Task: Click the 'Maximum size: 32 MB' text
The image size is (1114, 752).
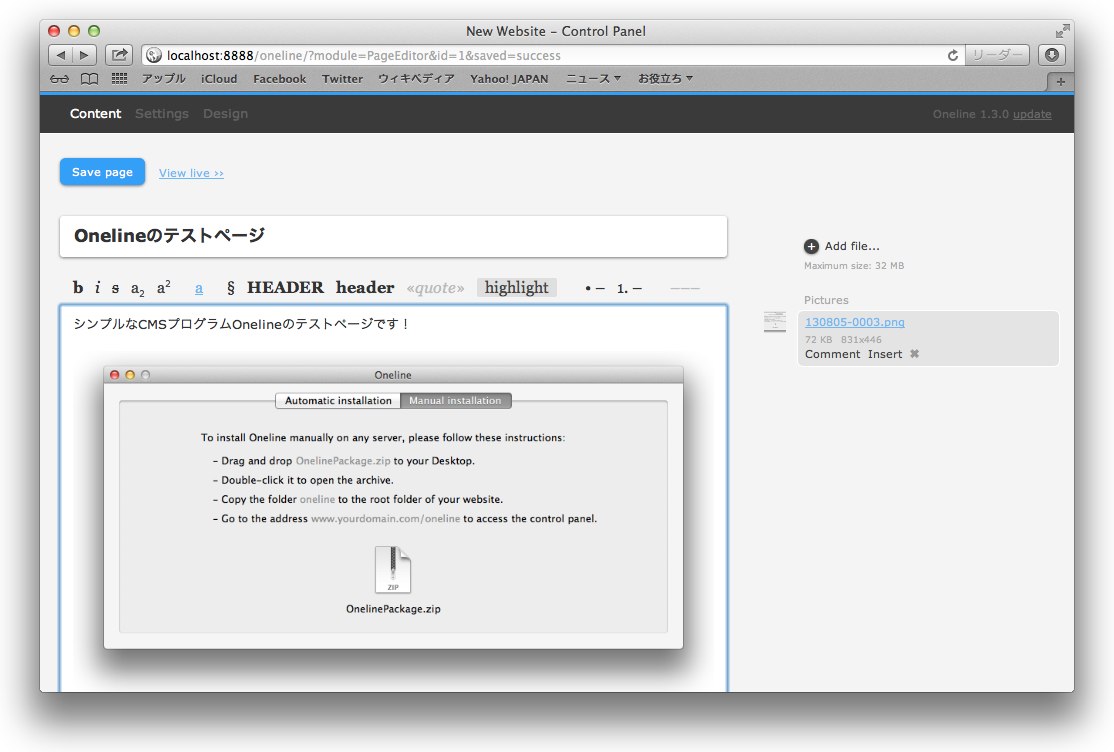Action: pyautogui.click(x=854, y=266)
